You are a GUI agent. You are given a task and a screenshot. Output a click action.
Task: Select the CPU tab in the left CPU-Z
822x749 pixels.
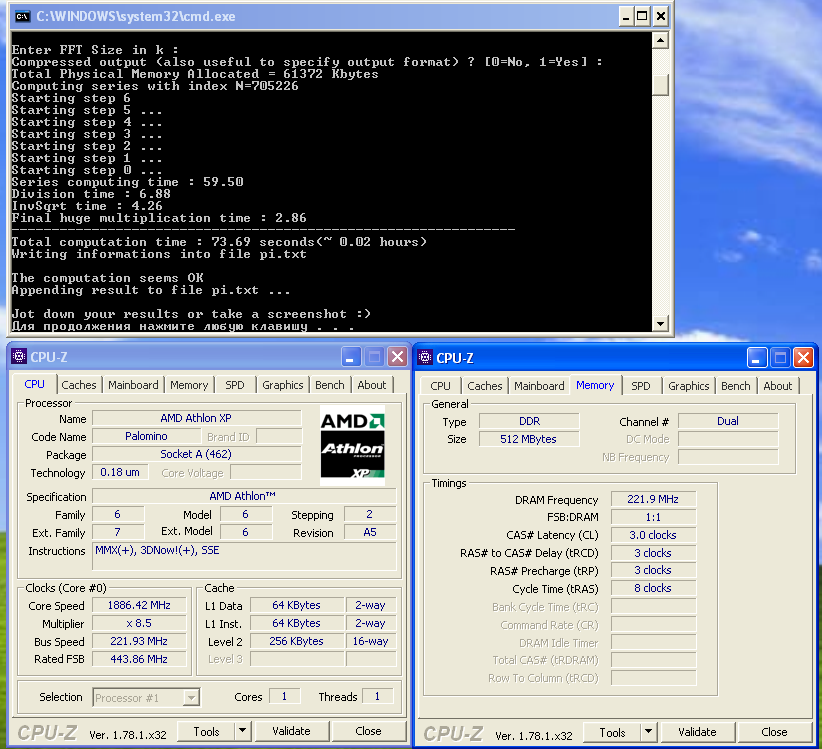click(35, 384)
